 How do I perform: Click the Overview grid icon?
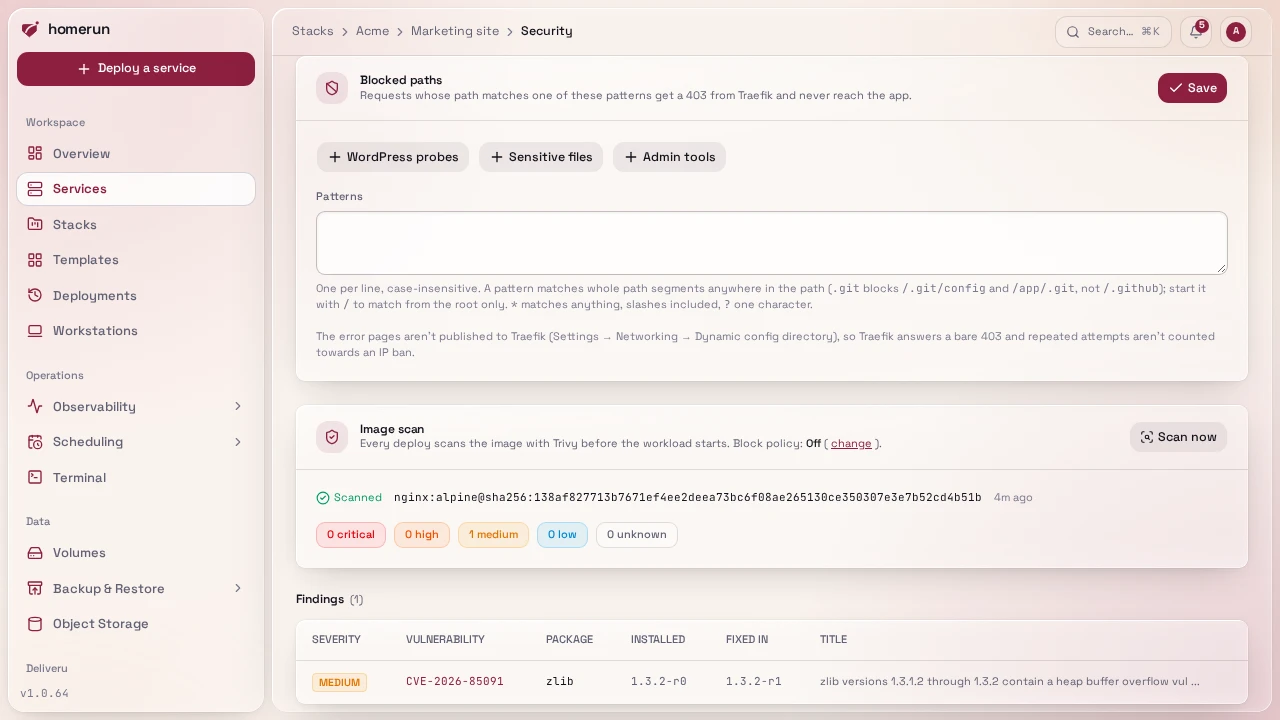pos(35,154)
